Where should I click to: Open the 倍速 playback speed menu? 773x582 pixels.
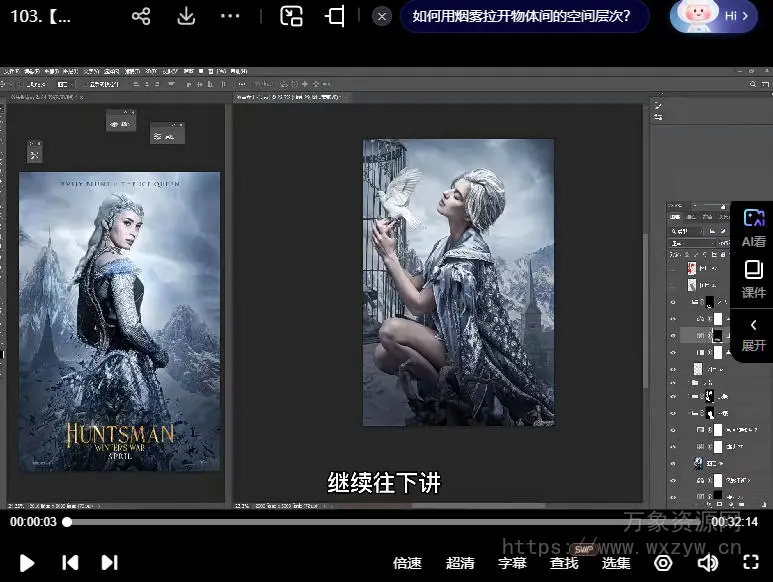pos(407,563)
